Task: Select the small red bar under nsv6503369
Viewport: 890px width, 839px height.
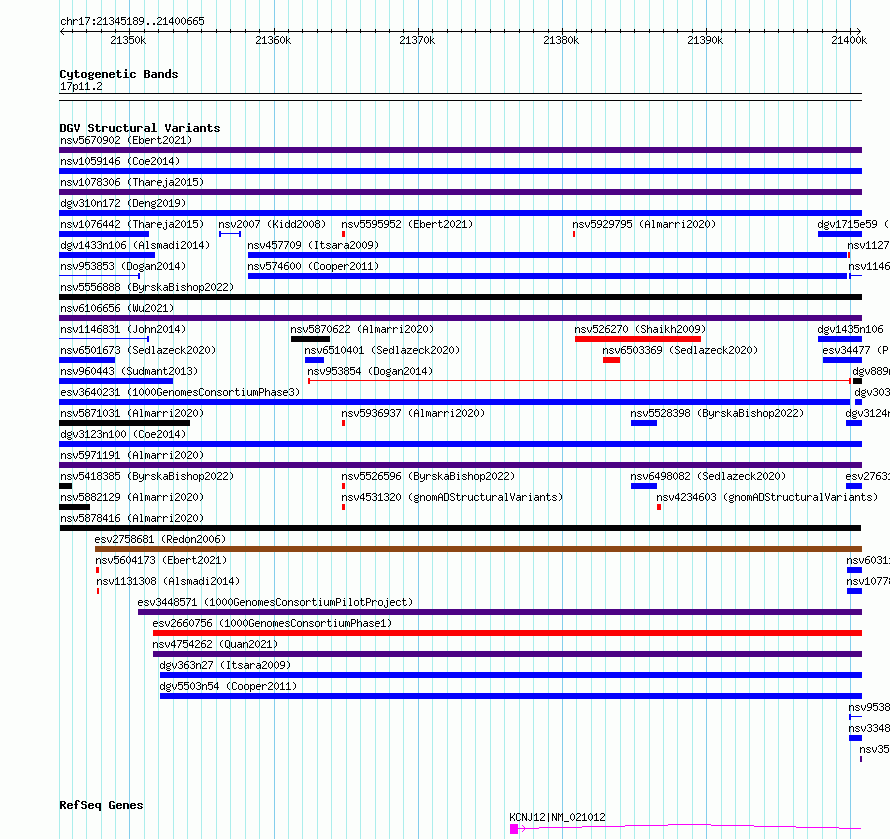Action: [x=611, y=360]
